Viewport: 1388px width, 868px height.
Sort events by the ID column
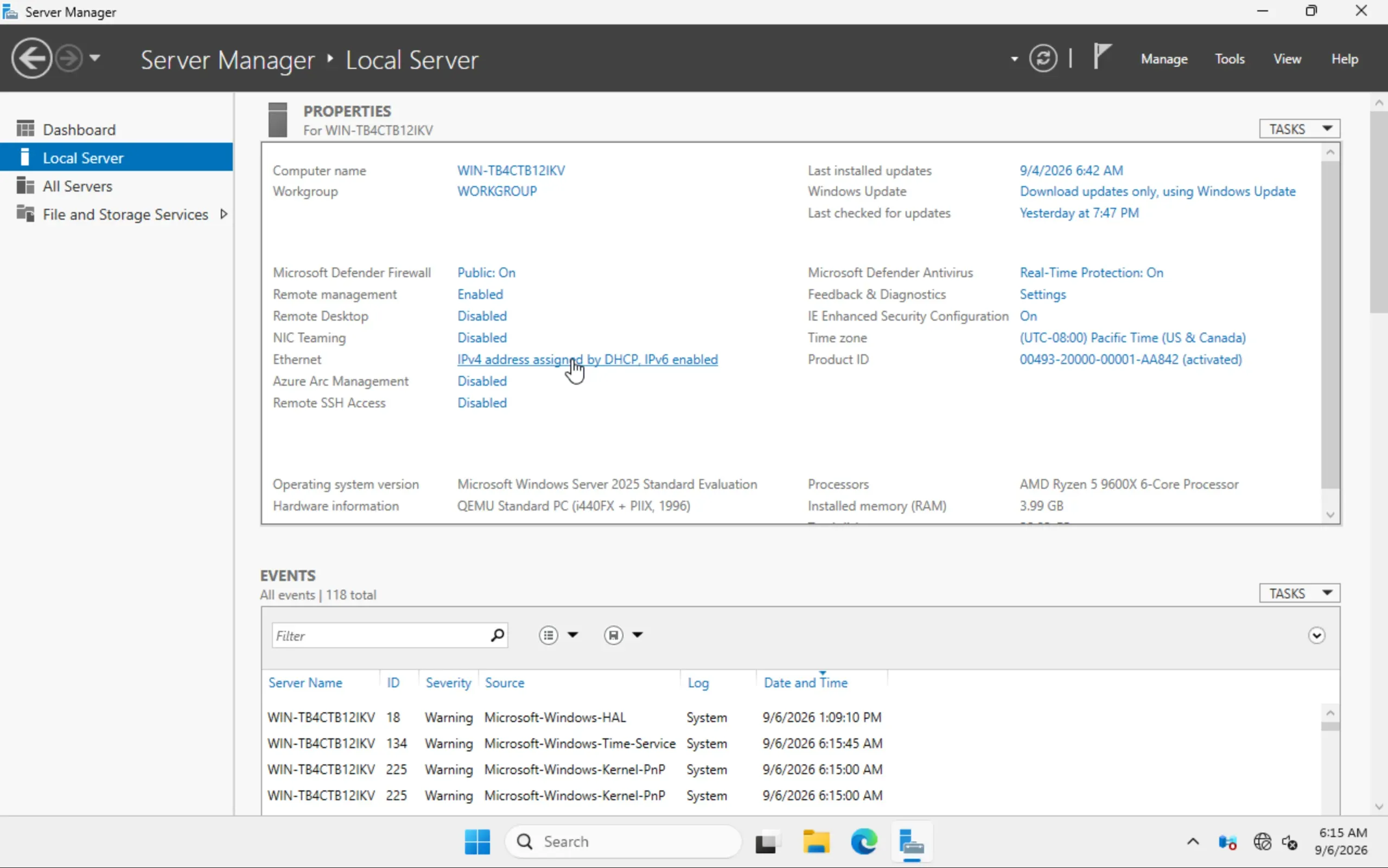[x=393, y=682]
